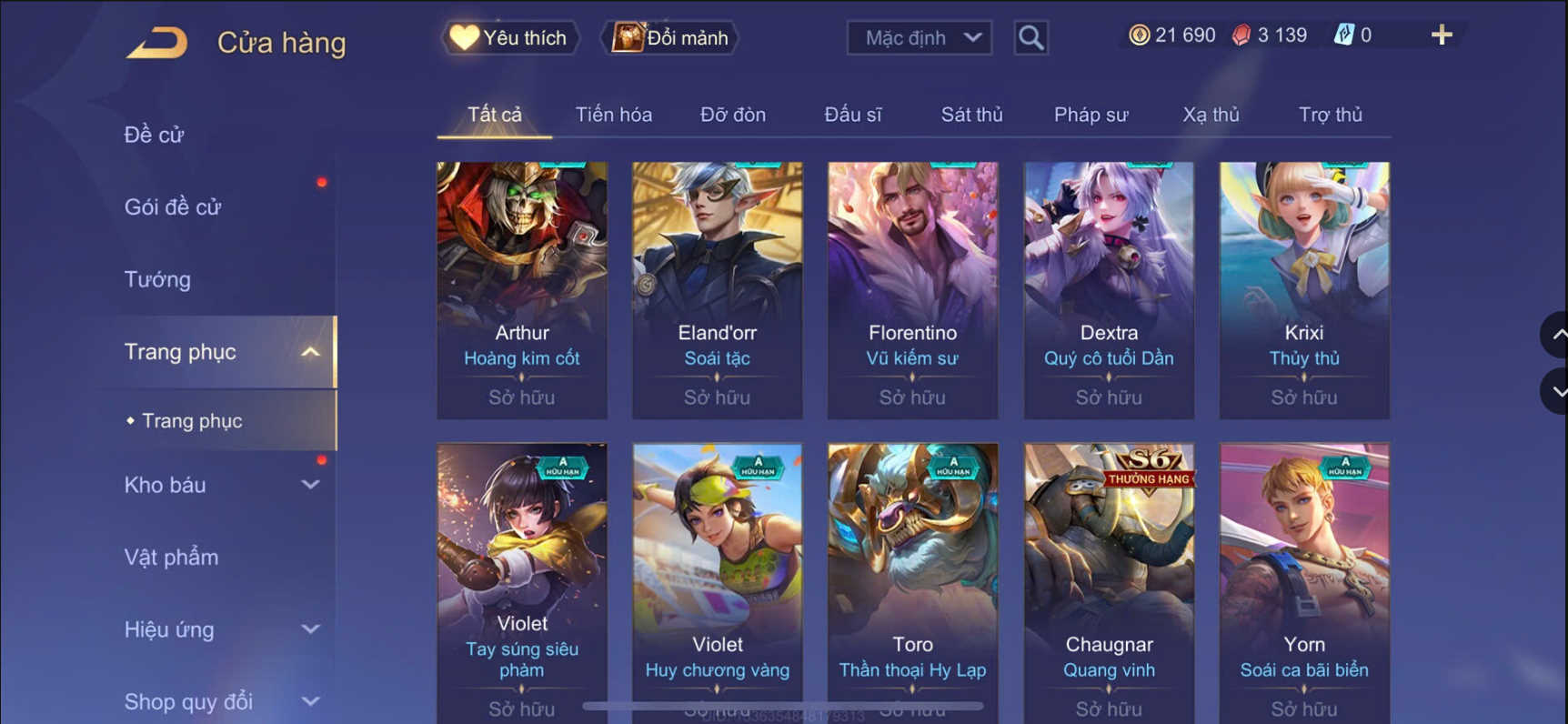Open the Gói đề cử sidebar menu
This screenshot has height=724, width=1568.
coord(173,207)
